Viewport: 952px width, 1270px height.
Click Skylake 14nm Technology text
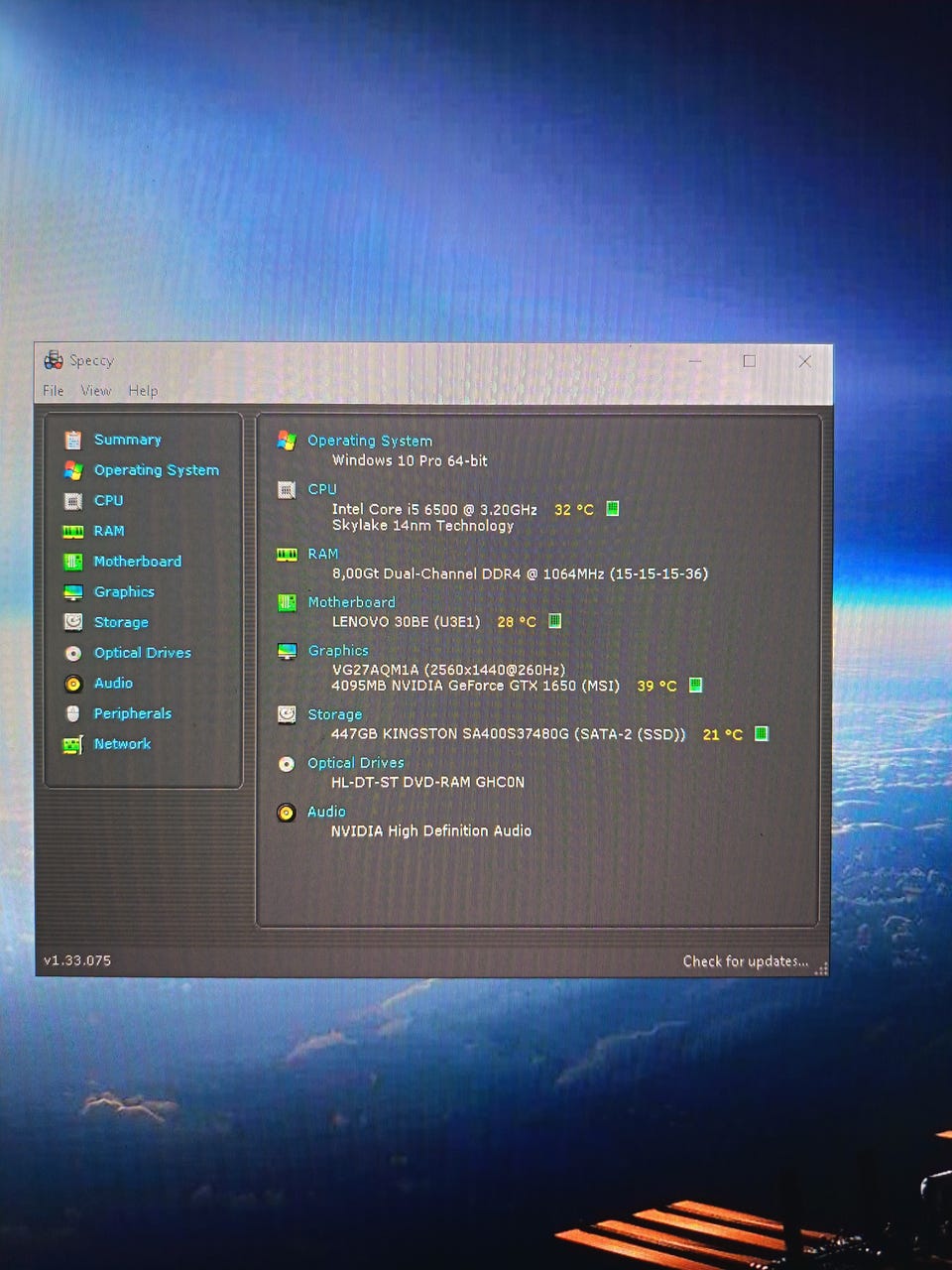click(x=422, y=526)
